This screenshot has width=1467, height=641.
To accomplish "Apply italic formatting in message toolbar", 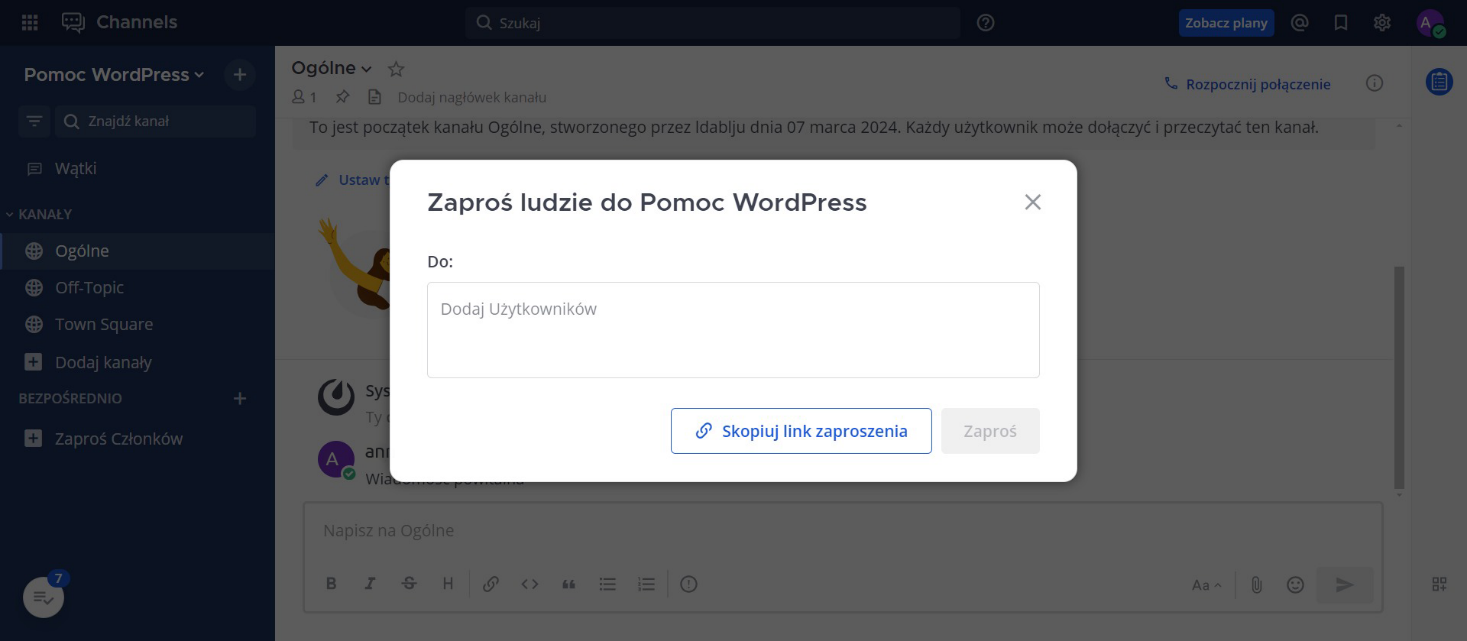I will click(x=370, y=584).
